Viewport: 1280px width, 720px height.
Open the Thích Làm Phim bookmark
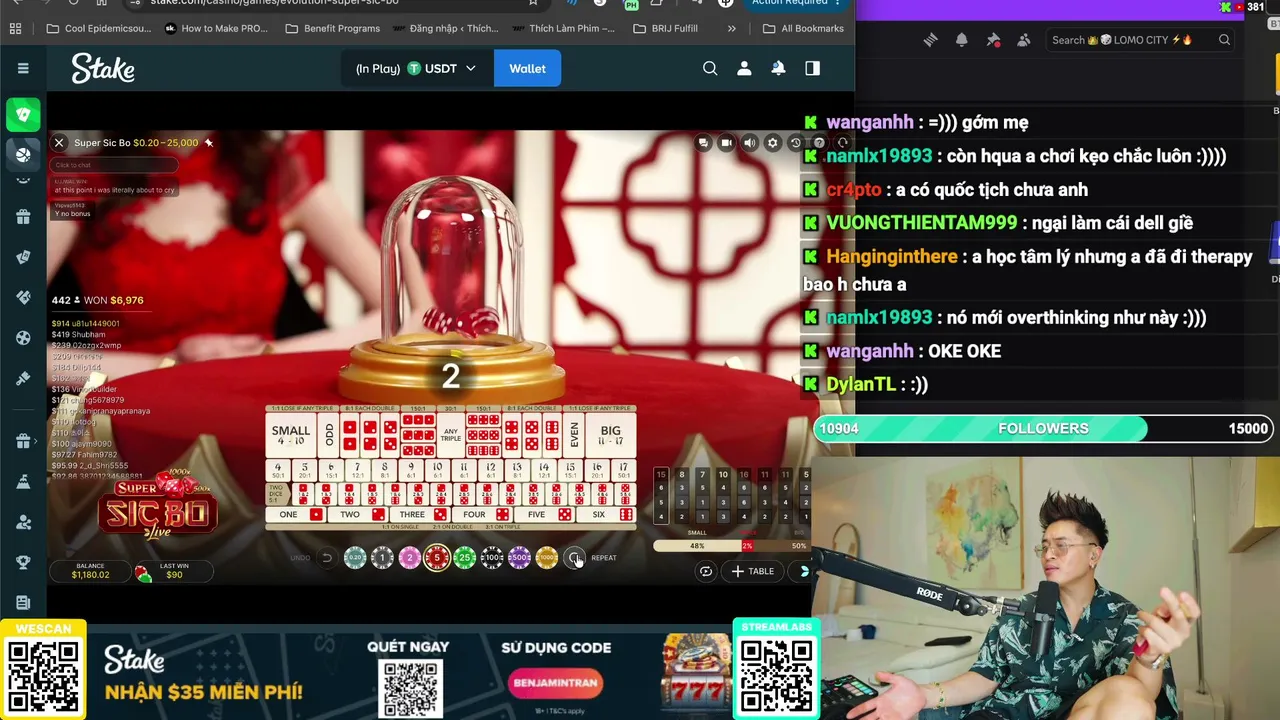coord(562,28)
